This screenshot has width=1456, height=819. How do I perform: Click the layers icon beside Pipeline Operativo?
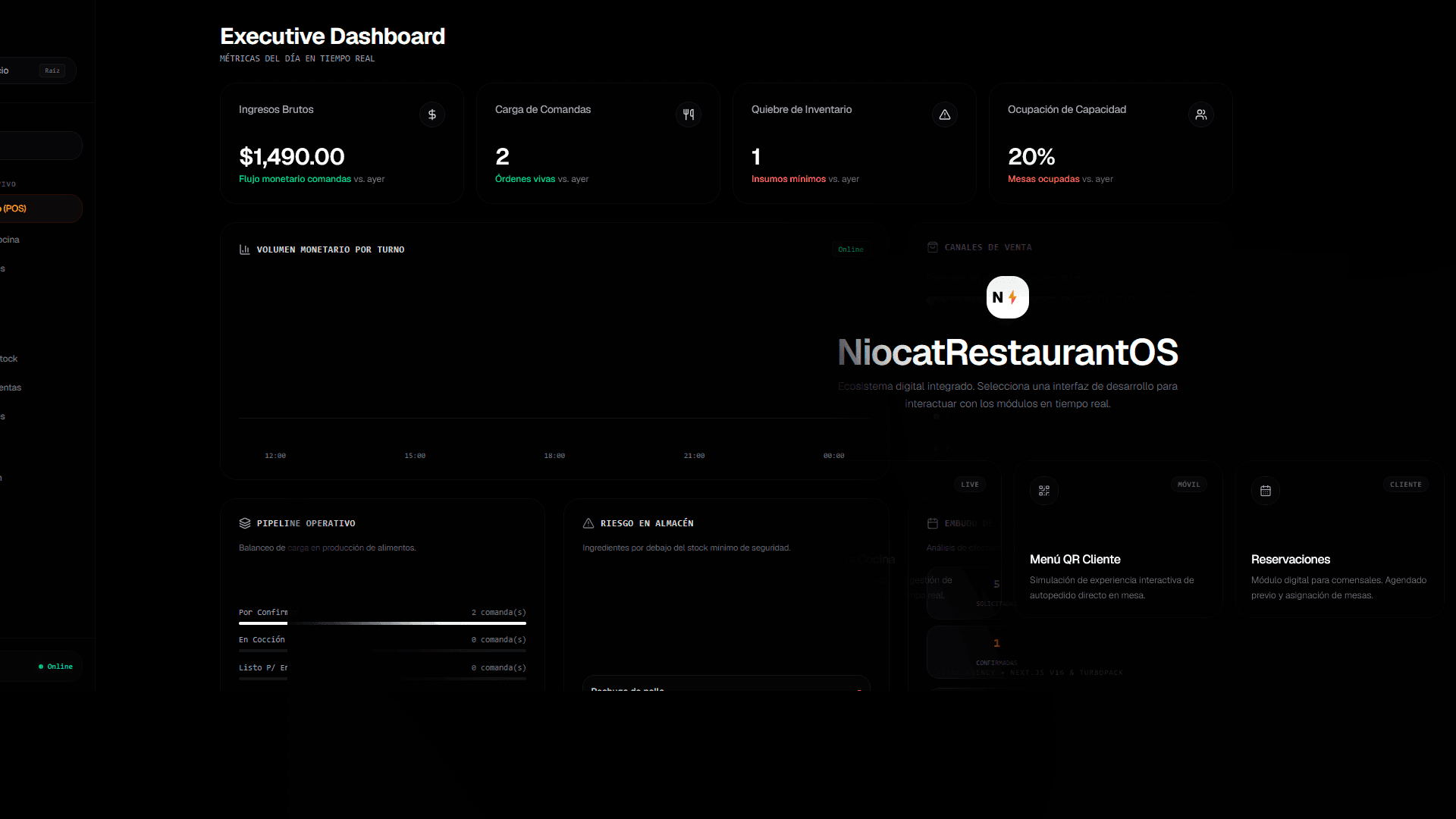pyautogui.click(x=244, y=523)
